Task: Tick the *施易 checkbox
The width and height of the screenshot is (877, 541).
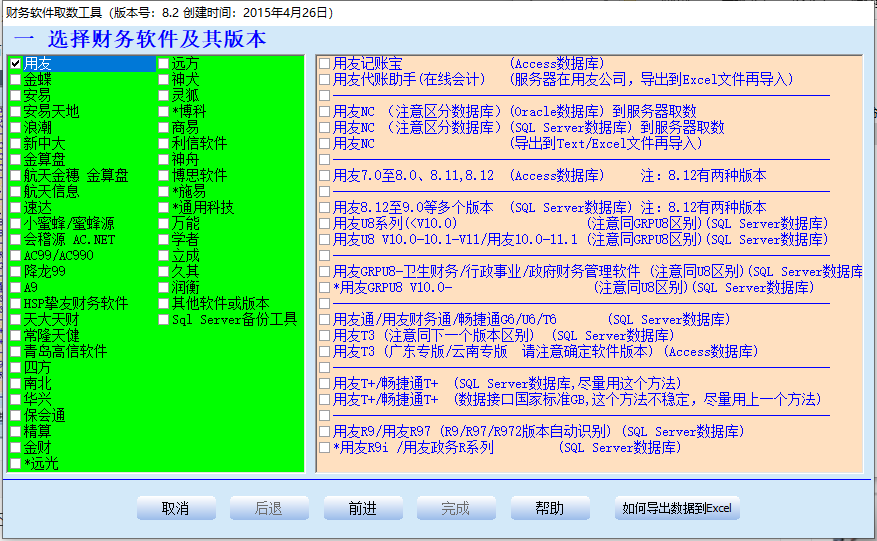Action: coord(163,191)
